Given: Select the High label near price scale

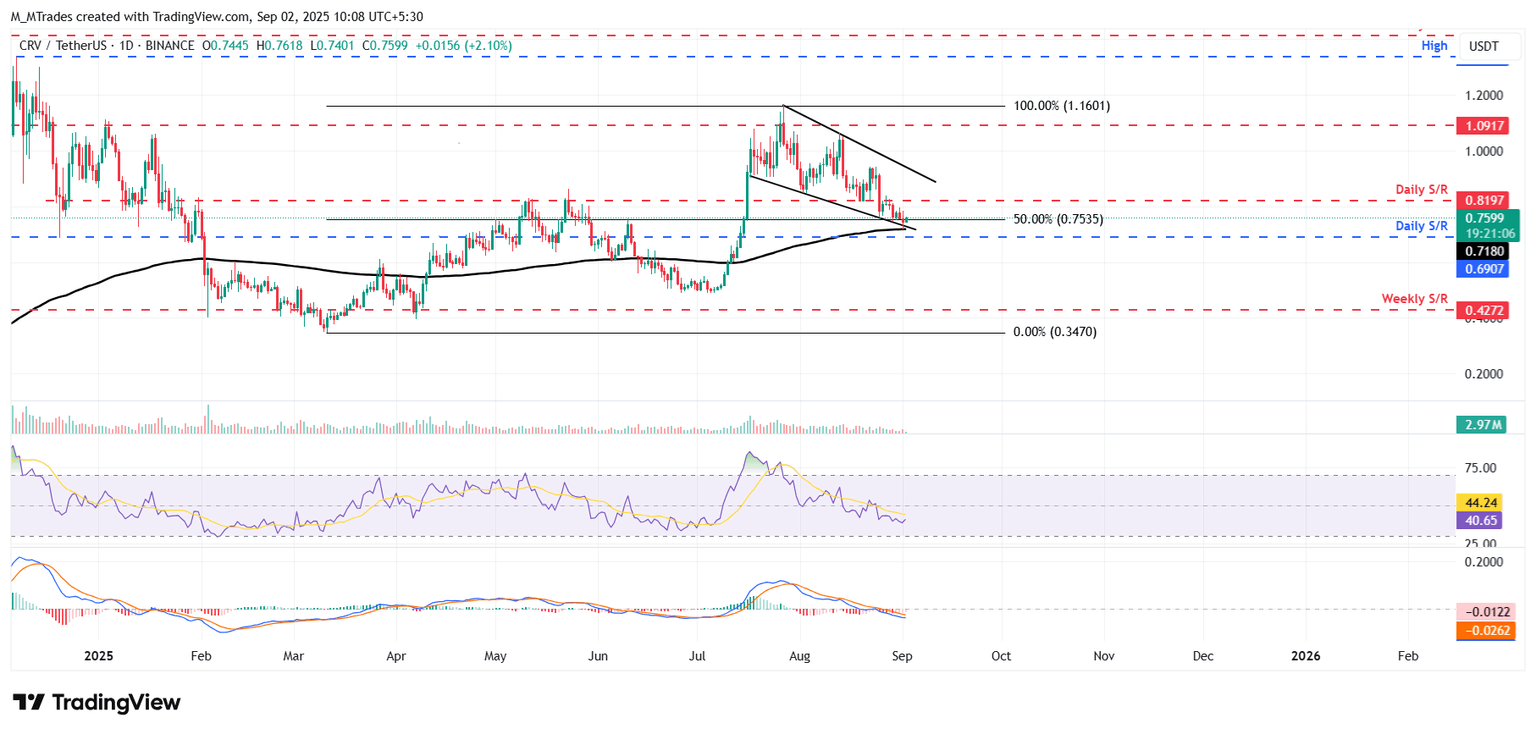Looking at the screenshot, I should point(1434,45).
